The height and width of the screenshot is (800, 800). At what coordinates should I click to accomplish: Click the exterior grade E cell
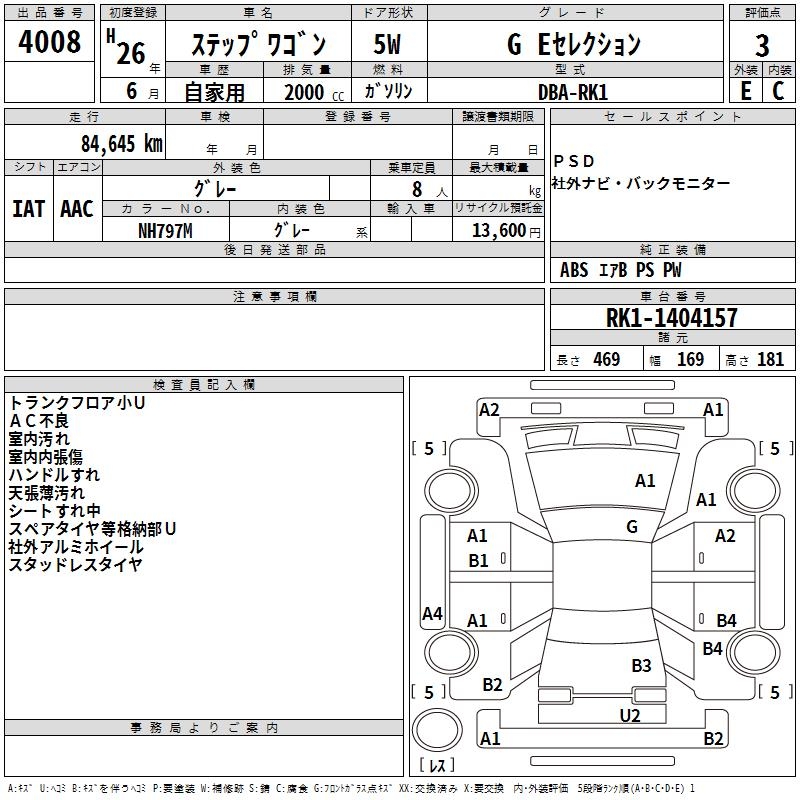[745, 90]
